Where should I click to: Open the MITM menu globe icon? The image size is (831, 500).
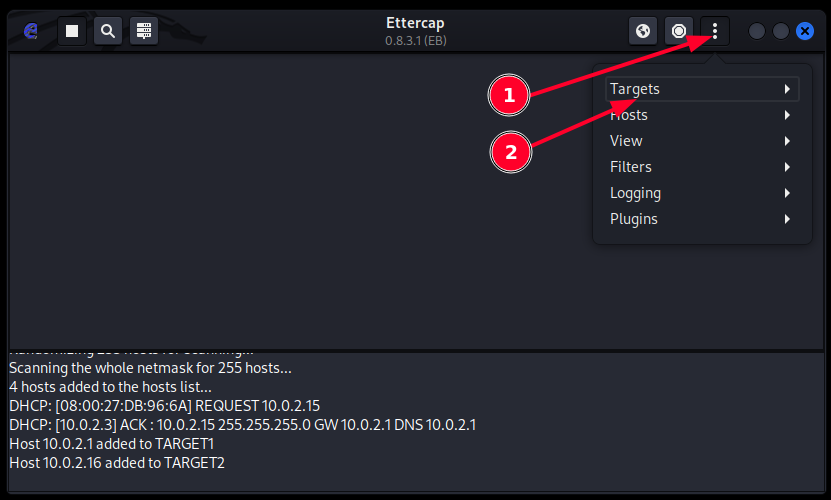(643, 31)
